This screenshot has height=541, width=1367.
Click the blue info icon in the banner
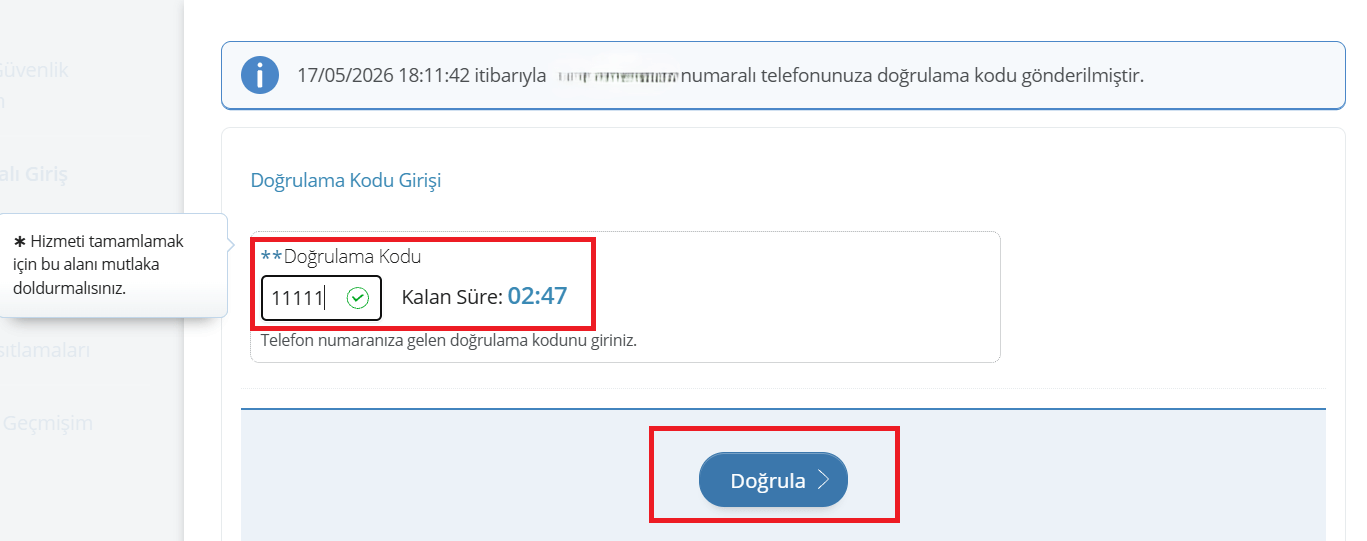pyautogui.click(x=260, y=76)
